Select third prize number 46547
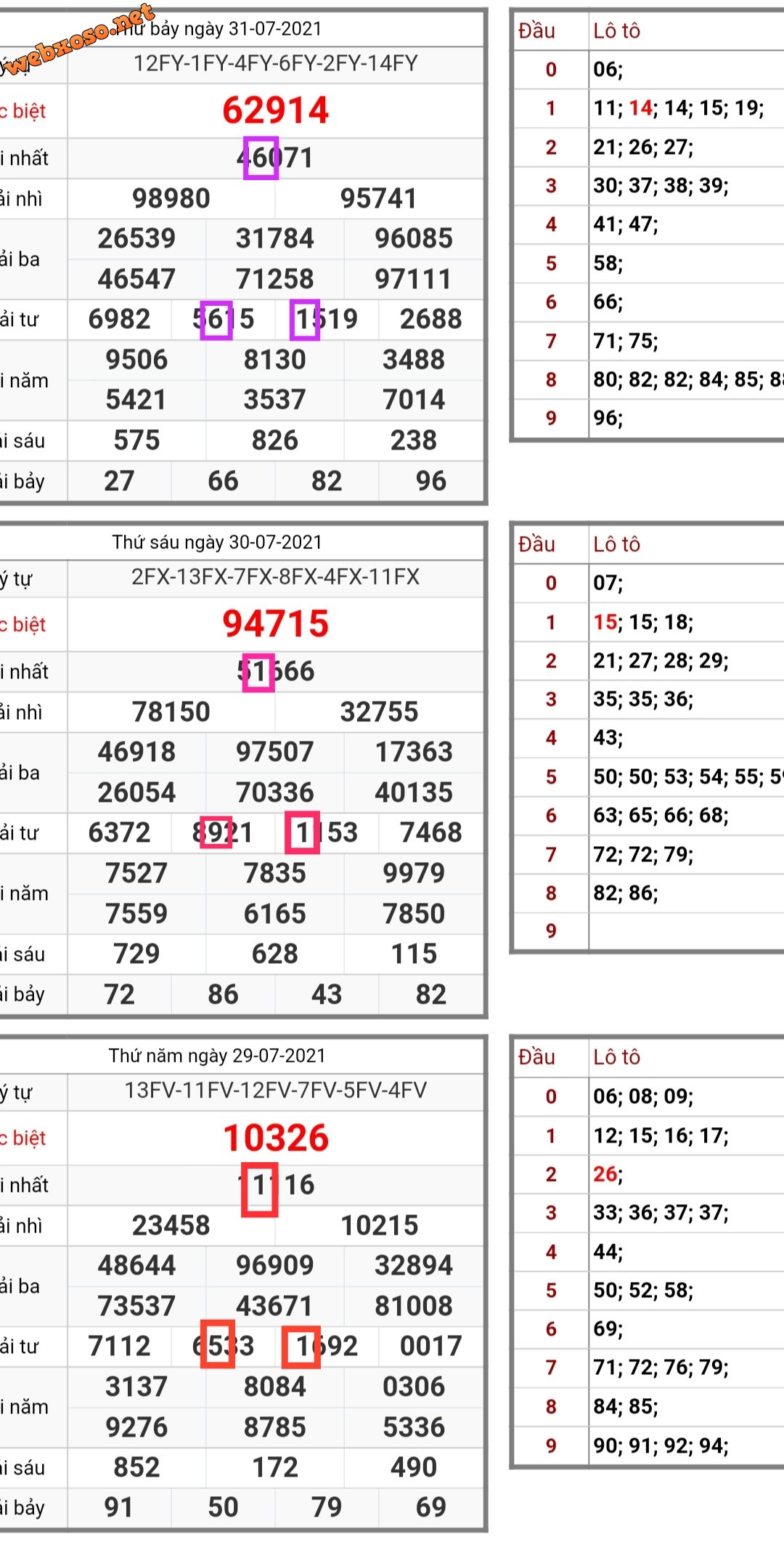Screen dimensions: 784x1542 (x=136, y=279)
